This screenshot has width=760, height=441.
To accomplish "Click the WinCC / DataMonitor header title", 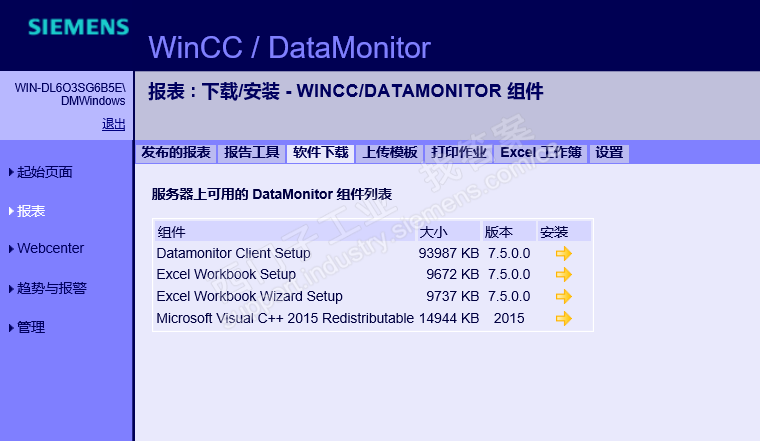I will tap(289, 47).
